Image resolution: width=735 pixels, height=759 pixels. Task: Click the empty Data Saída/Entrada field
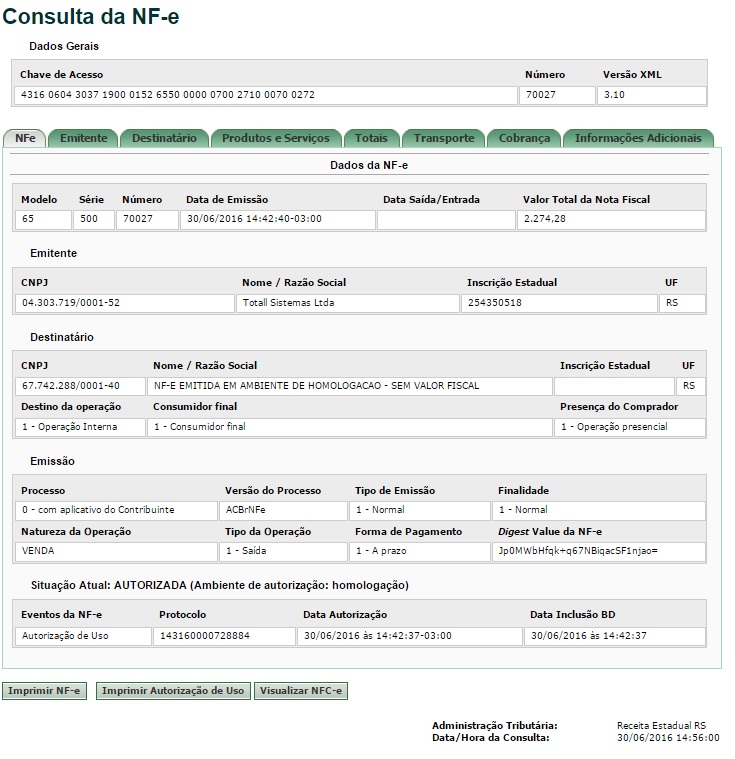[446, 219]
